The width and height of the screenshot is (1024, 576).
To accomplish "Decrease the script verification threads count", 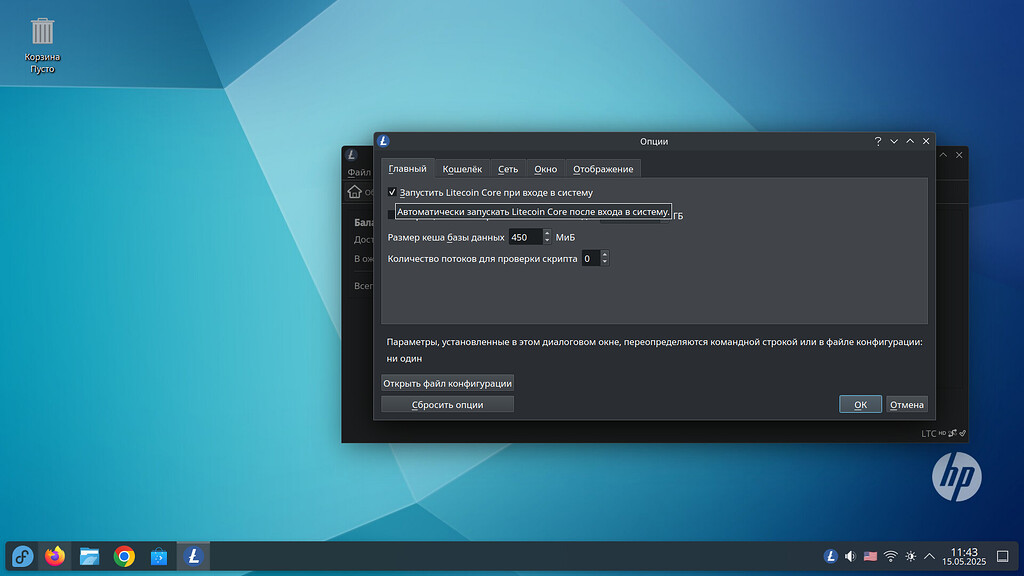I will tap(607, 262).
